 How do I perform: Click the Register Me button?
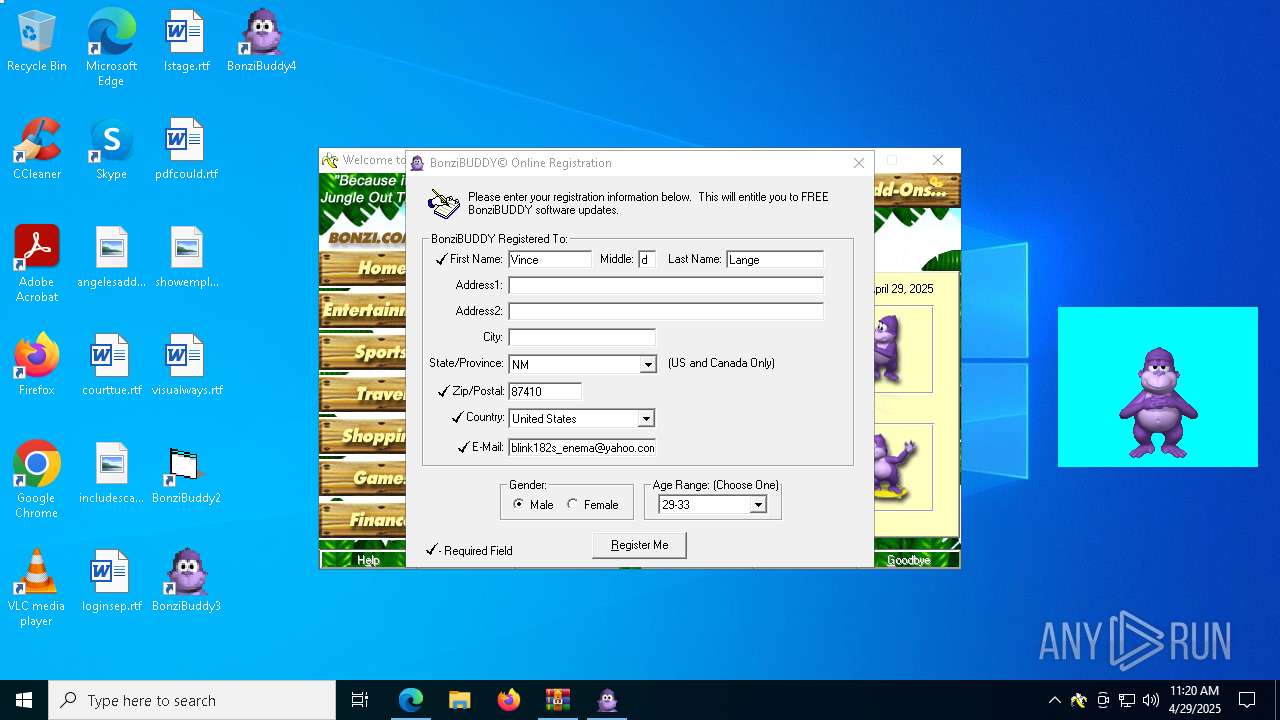tap(640, 545)
